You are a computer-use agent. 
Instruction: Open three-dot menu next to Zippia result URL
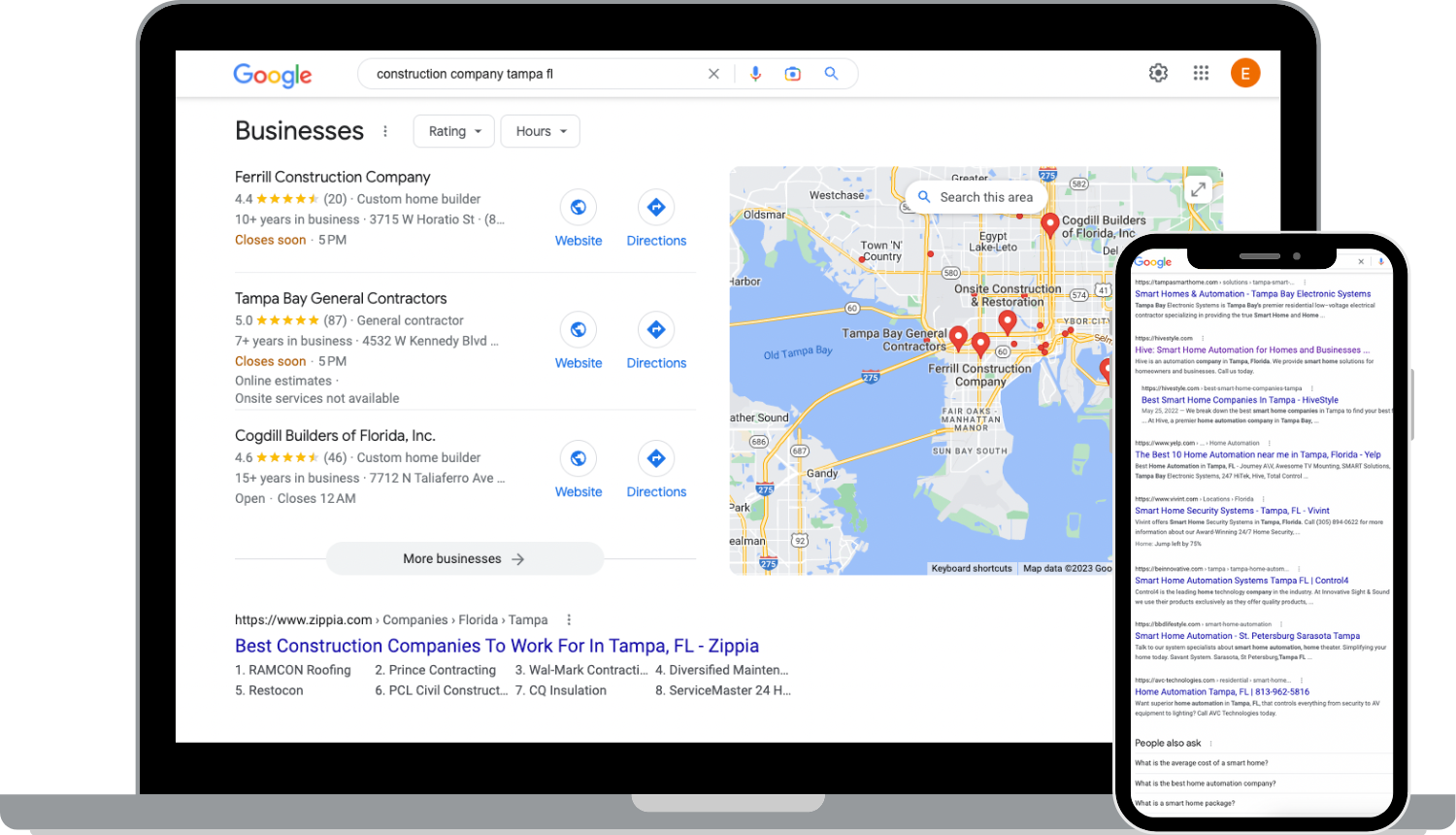[x=569, y=619]
